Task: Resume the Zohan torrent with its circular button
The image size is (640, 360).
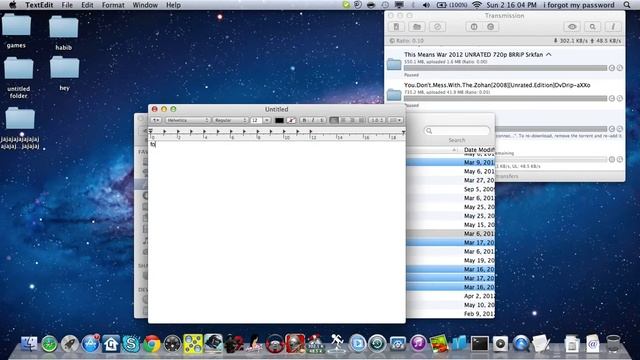Action: [611, 98]
